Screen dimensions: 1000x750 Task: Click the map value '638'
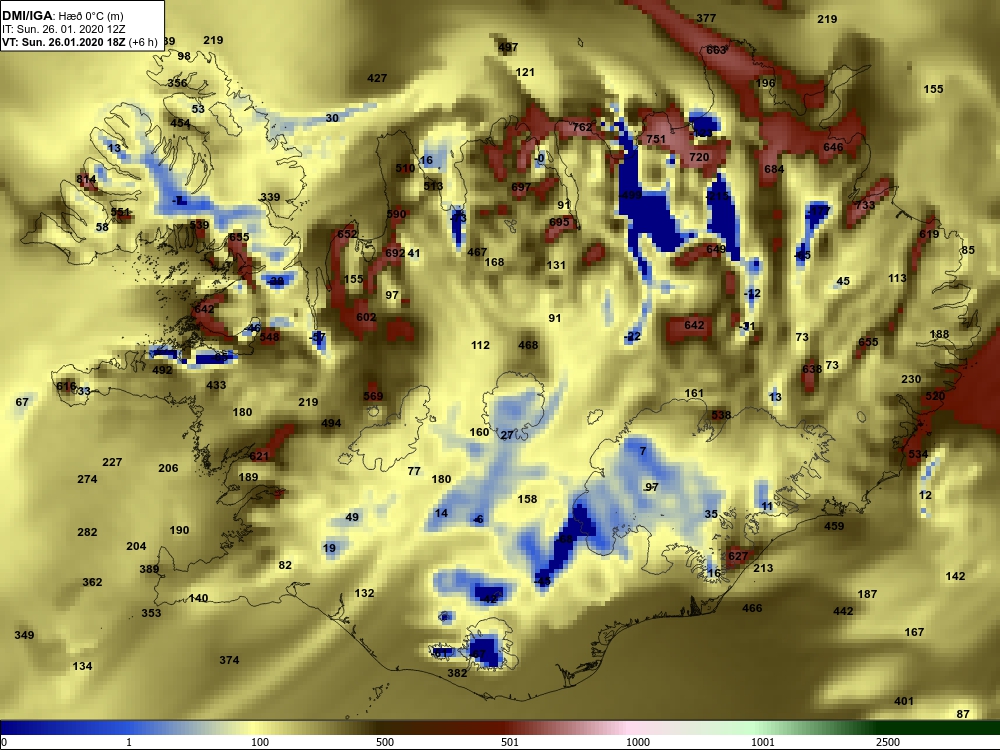click(x=812, y=369)
